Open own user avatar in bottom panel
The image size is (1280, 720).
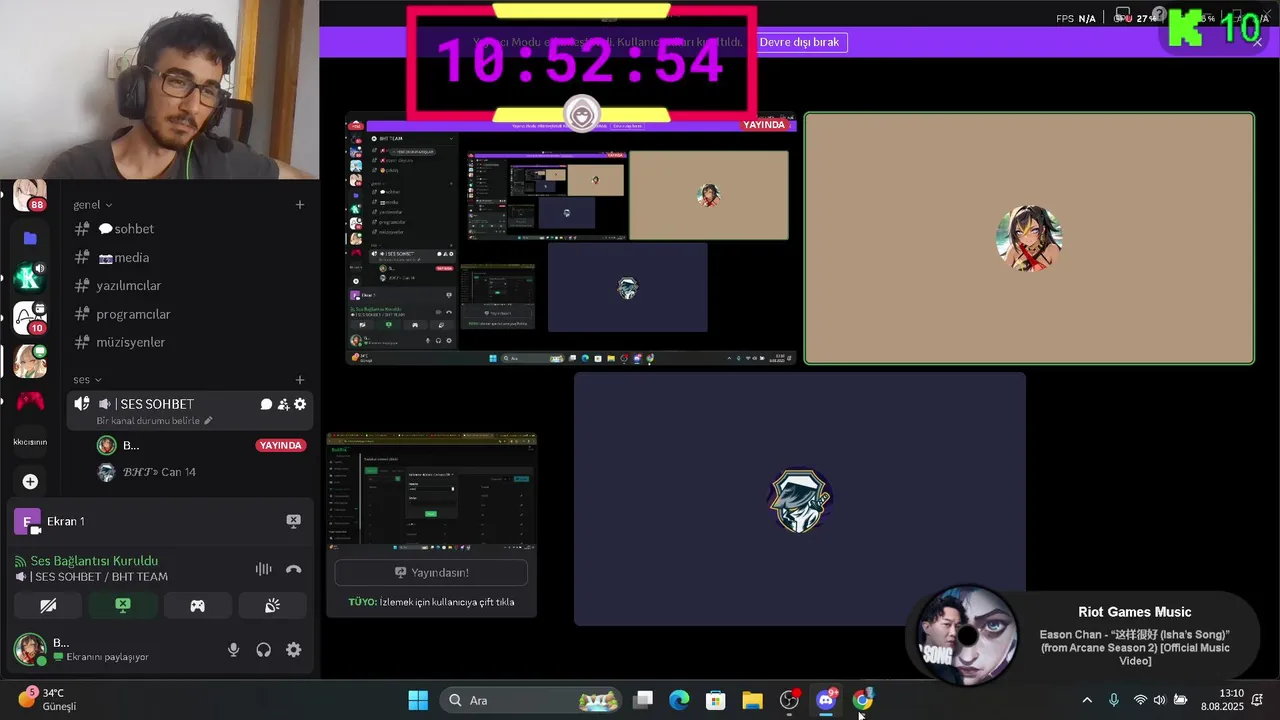[x=29, y=650]
